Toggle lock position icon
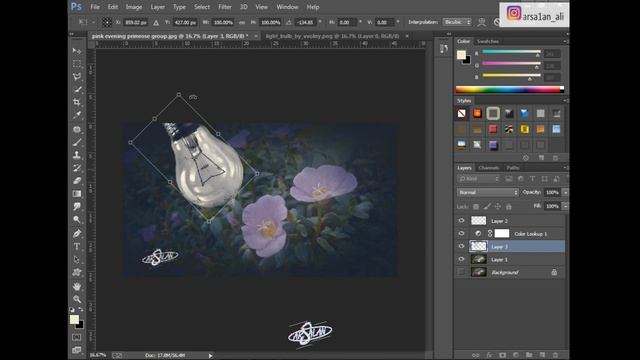 tap(498, 207)
